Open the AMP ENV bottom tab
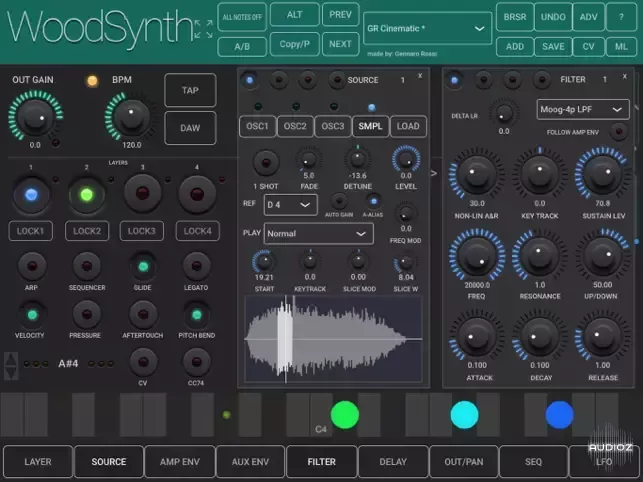643x482 pixels. 180,462
